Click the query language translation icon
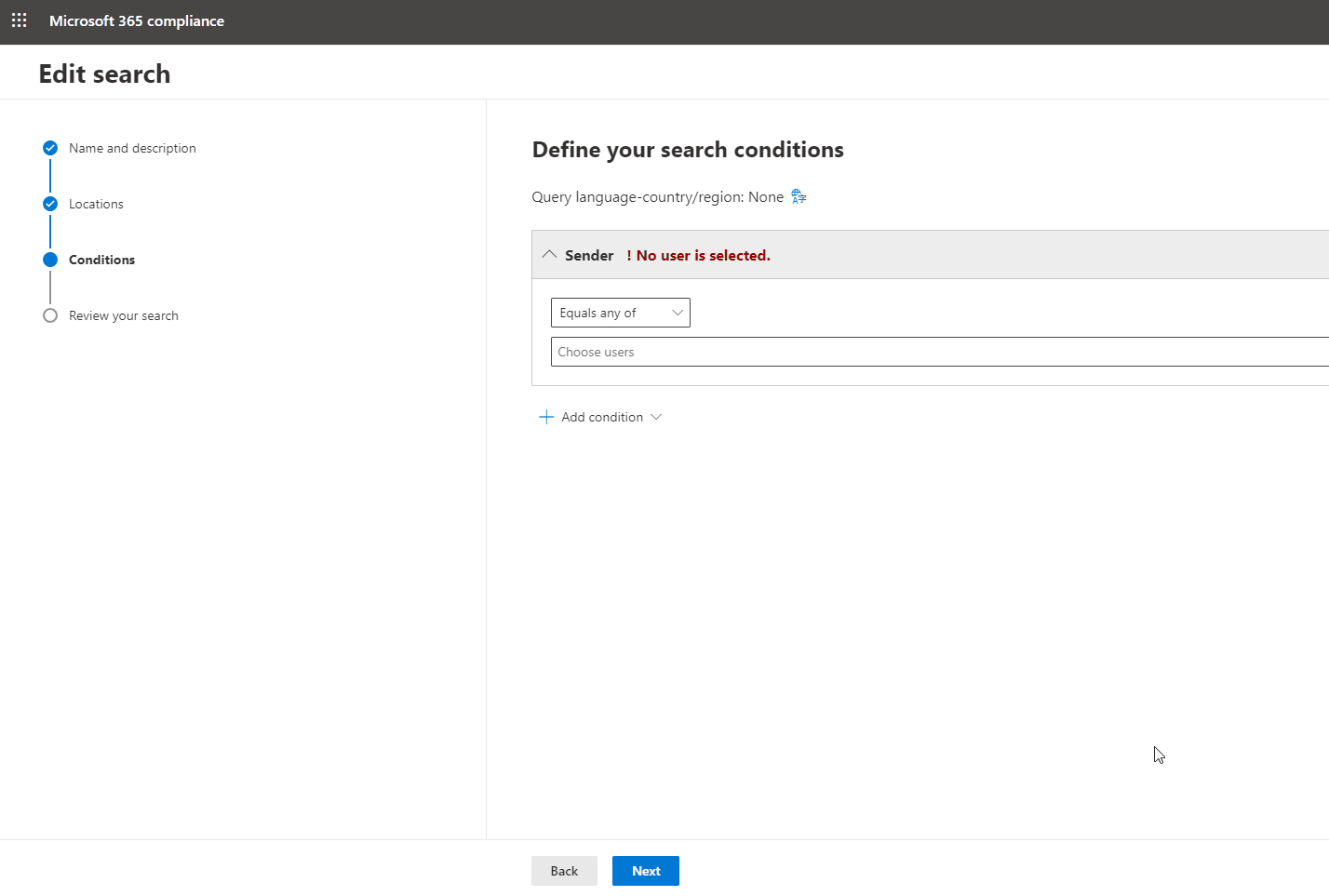1329x896 pixels. tap(798, 196)
